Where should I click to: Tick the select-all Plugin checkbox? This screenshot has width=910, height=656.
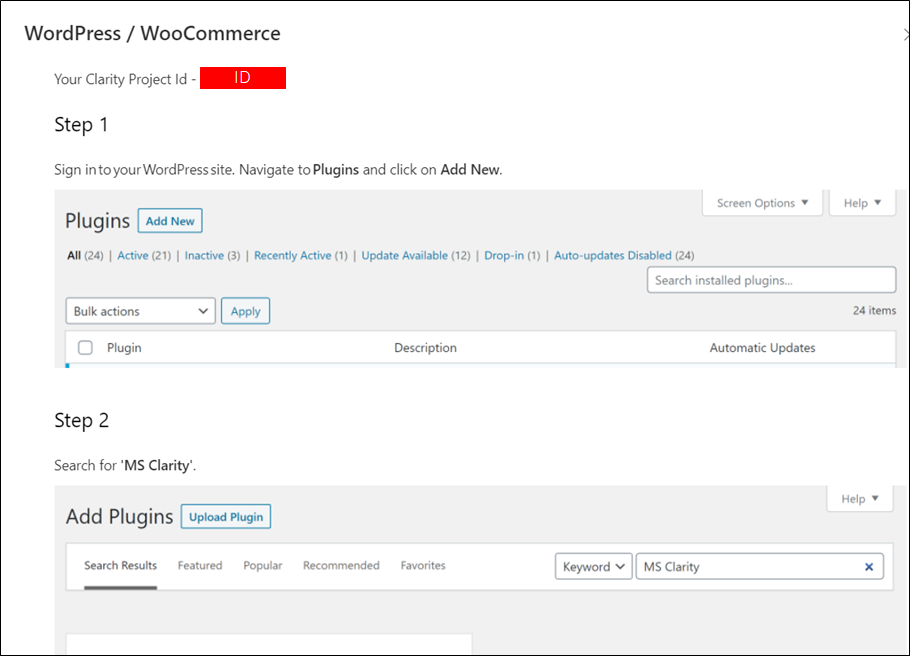click(x=85, y=348)
